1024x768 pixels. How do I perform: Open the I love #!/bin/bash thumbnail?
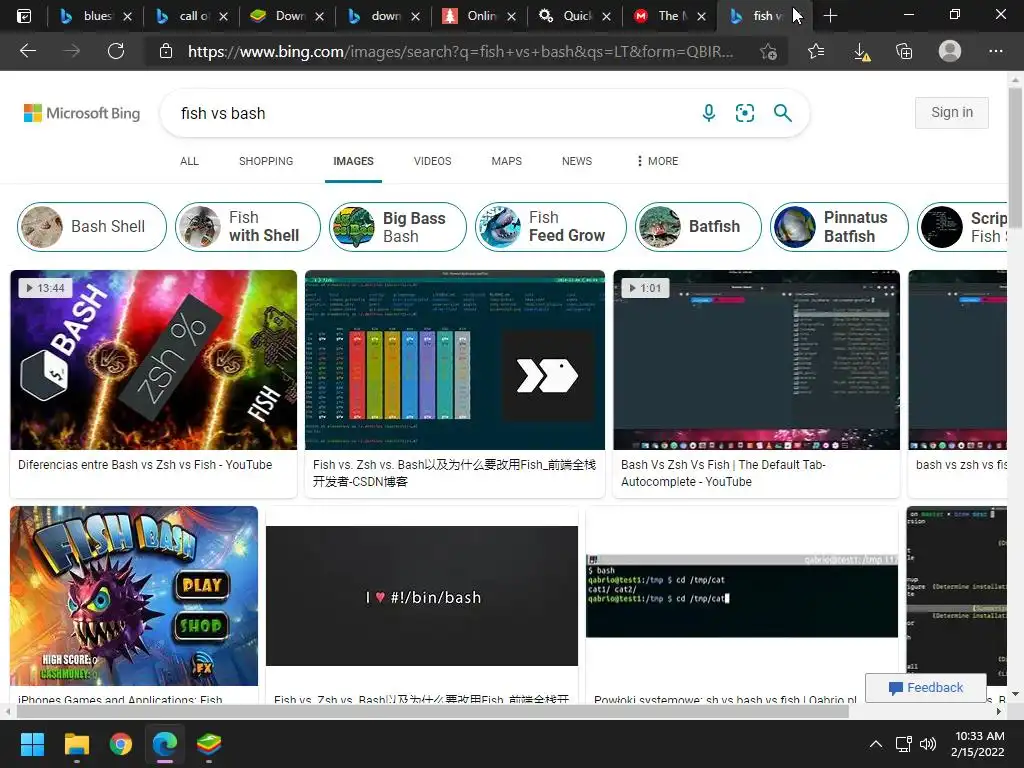(x=422, y=596)
